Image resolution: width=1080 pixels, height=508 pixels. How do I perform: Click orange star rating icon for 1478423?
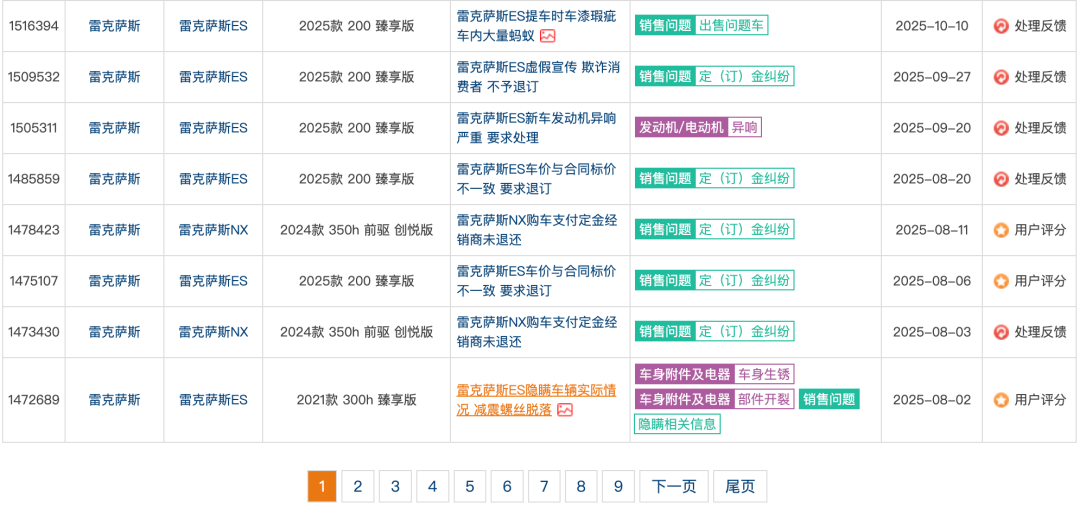coord(1001,230)
